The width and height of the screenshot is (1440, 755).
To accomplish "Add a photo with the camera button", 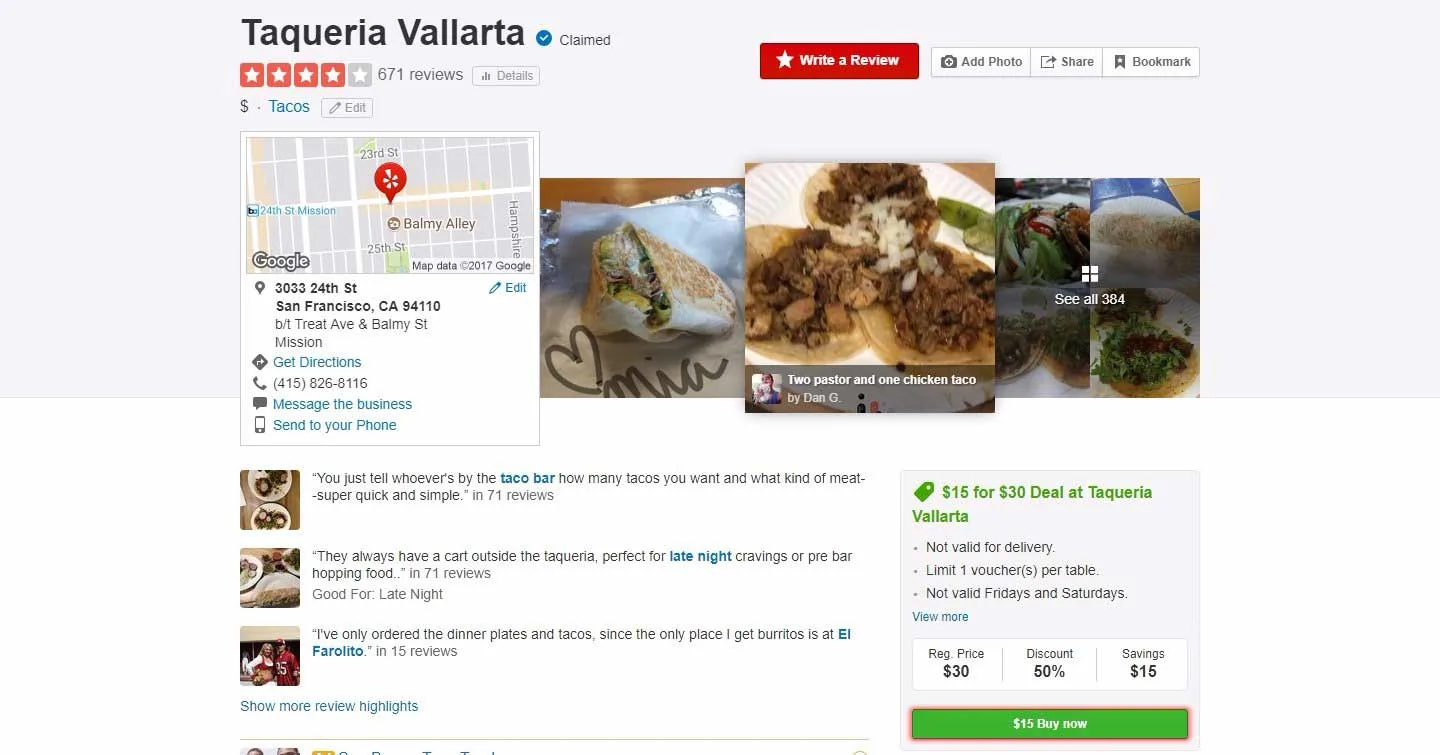I will tap(981, 62).
